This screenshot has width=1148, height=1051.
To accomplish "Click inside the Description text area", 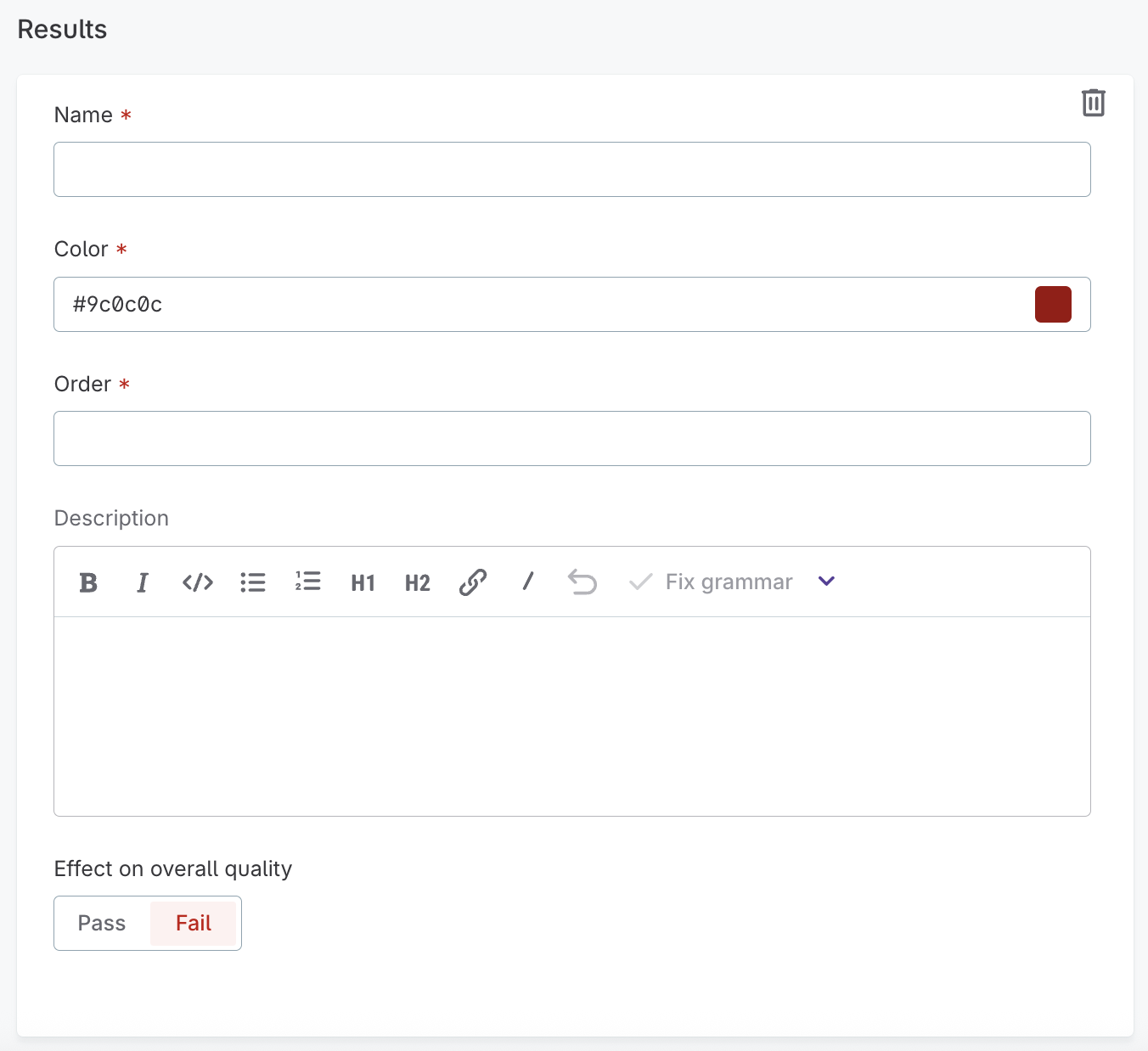I will [571, 716].
